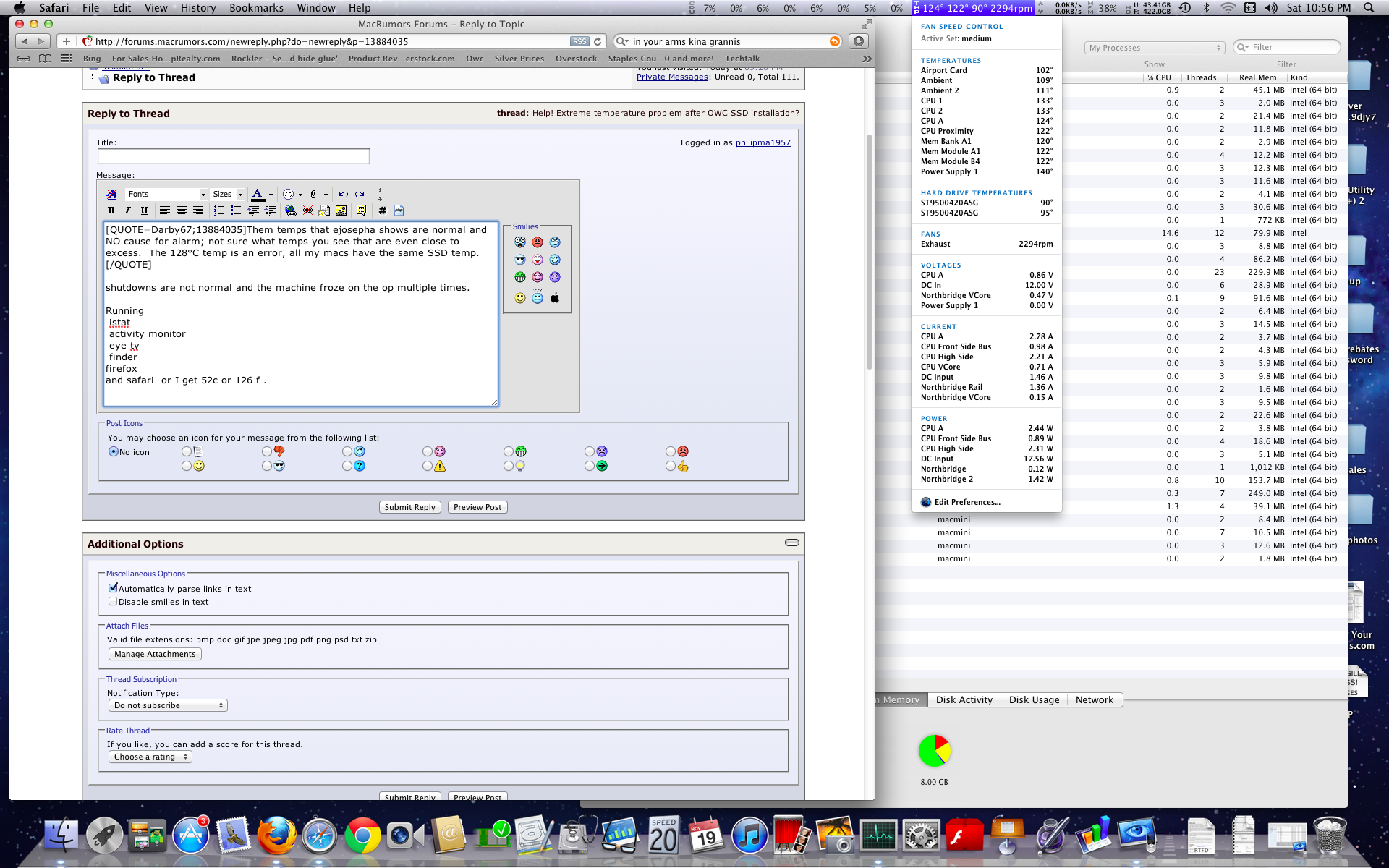Expand the 'Choose a rating' dropdown
Image resolution: width=1389 pixels, height=868 pixels.
pos(150,757)
